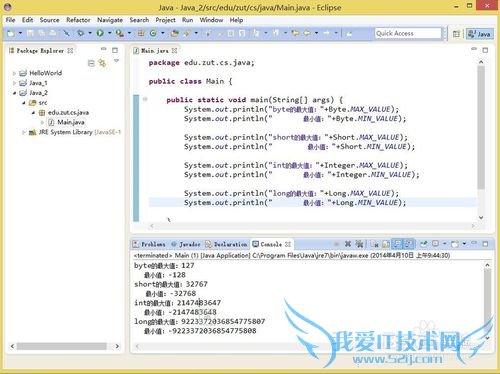The image size is (500, 374).
Task: Click the editor vertical scrollbar
Action: [x=481, y=127]
